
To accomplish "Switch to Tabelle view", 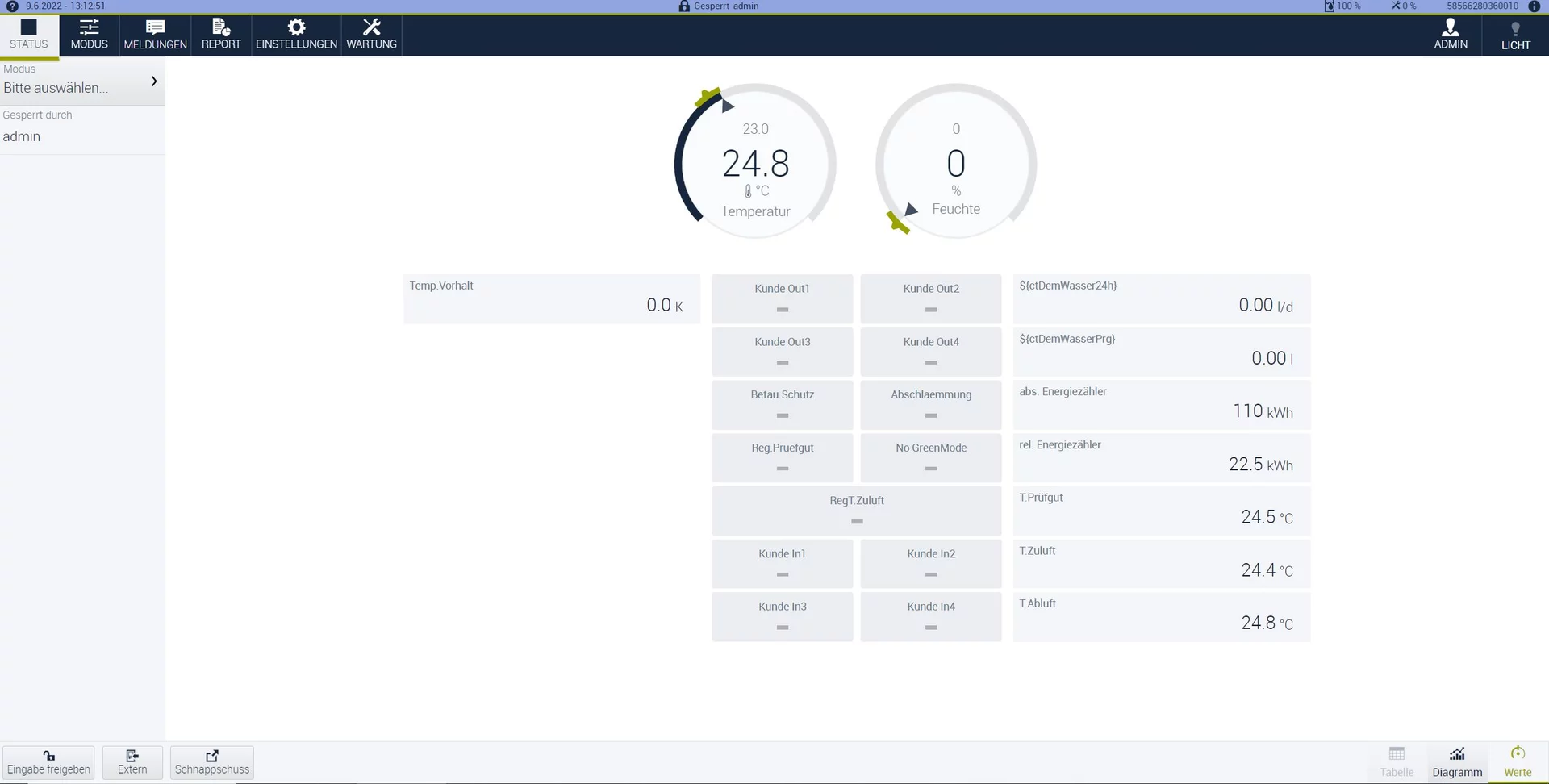I will coord(1397,762).
